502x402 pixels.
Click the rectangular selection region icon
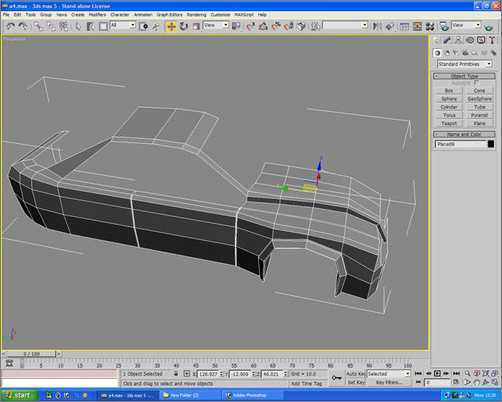click(x=103, y=26)
